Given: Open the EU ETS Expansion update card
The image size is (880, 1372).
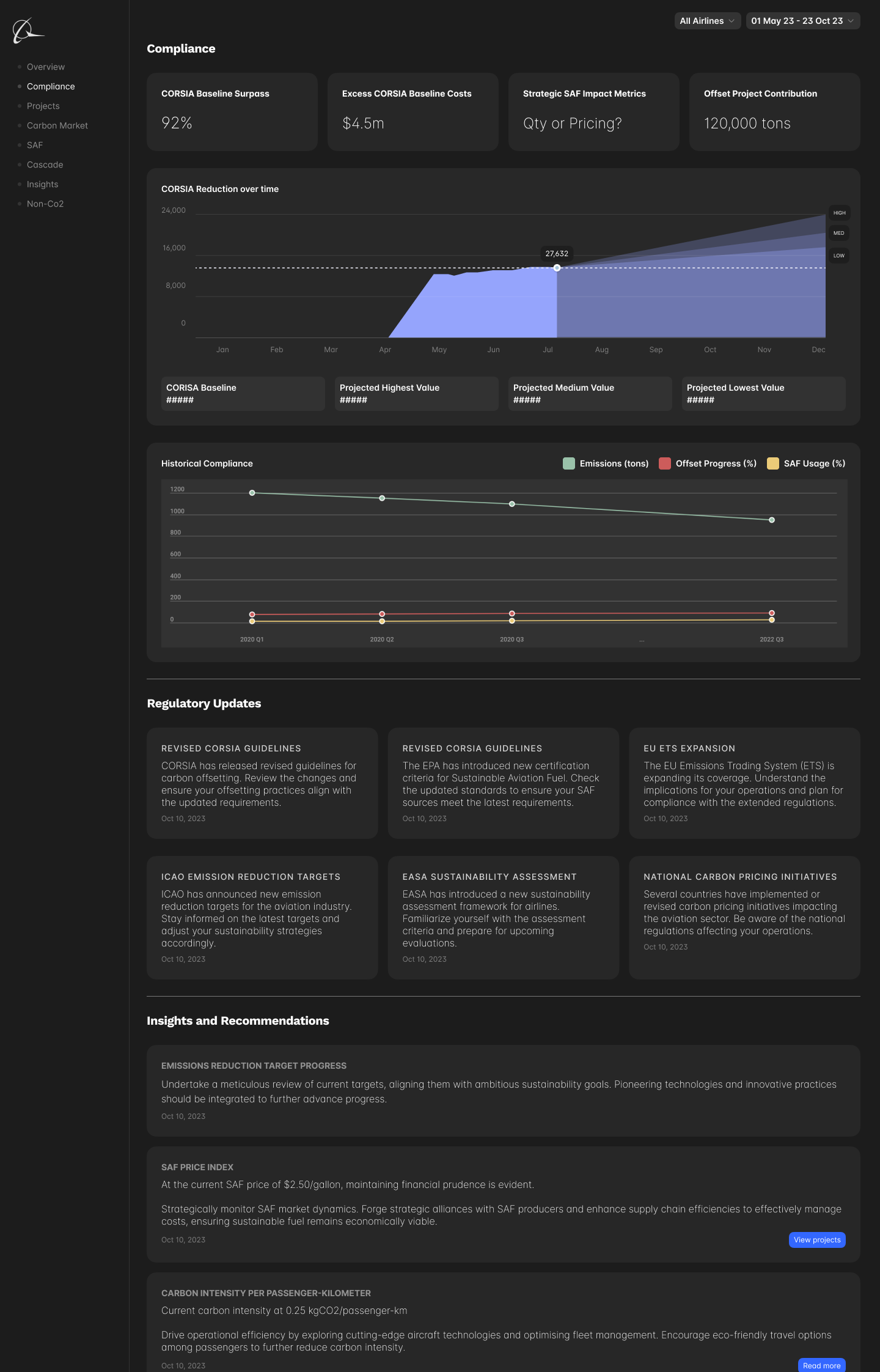Looking at the screenshot, I should coord(744,783).
